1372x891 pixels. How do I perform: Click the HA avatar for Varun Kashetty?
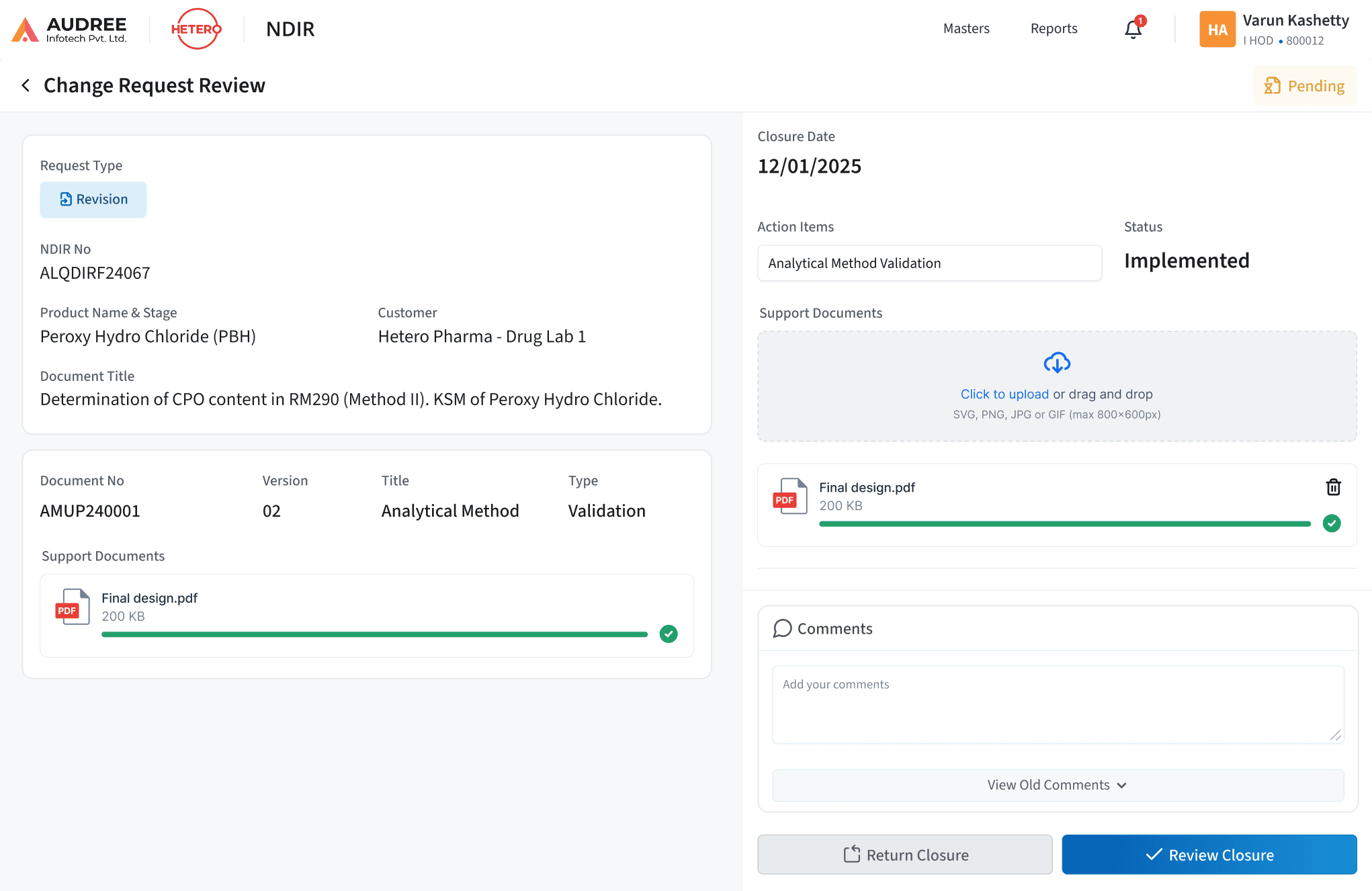[x=1217, y=29]
